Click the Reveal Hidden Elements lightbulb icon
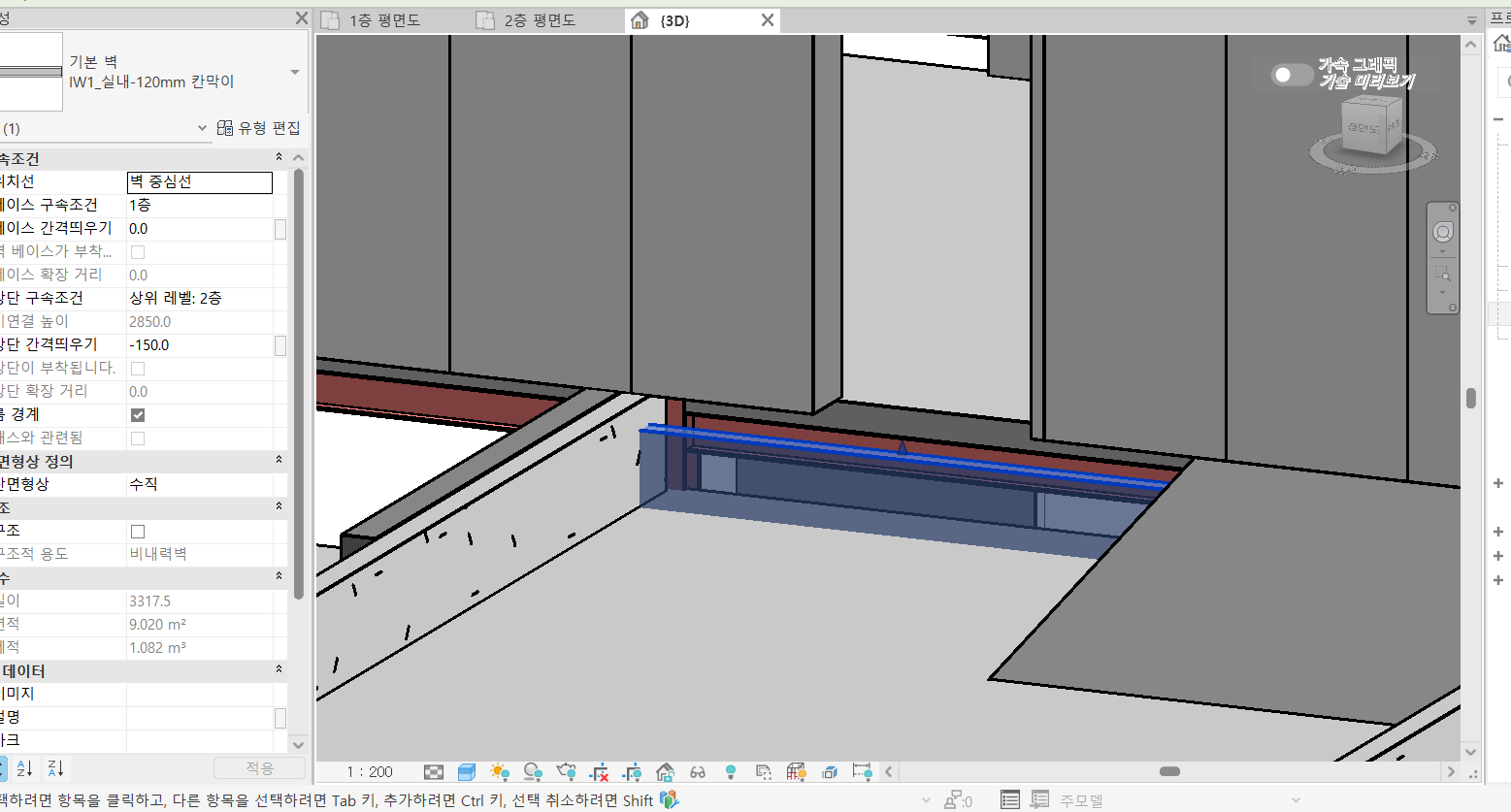This screenshot has width=1511, height=812. (731, 772)
